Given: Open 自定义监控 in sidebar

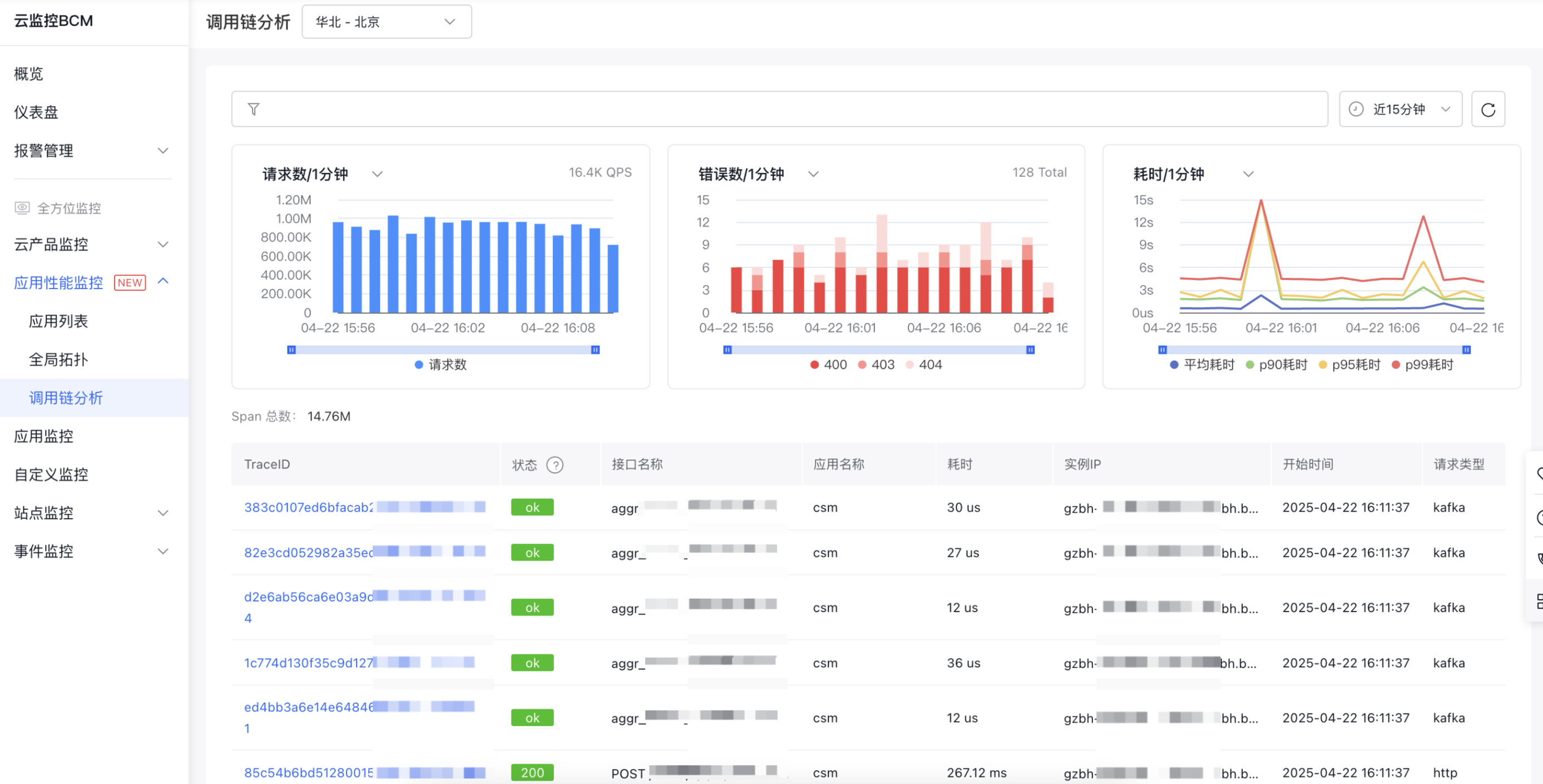Looking at the screenshot, I should tap(51, 474).
